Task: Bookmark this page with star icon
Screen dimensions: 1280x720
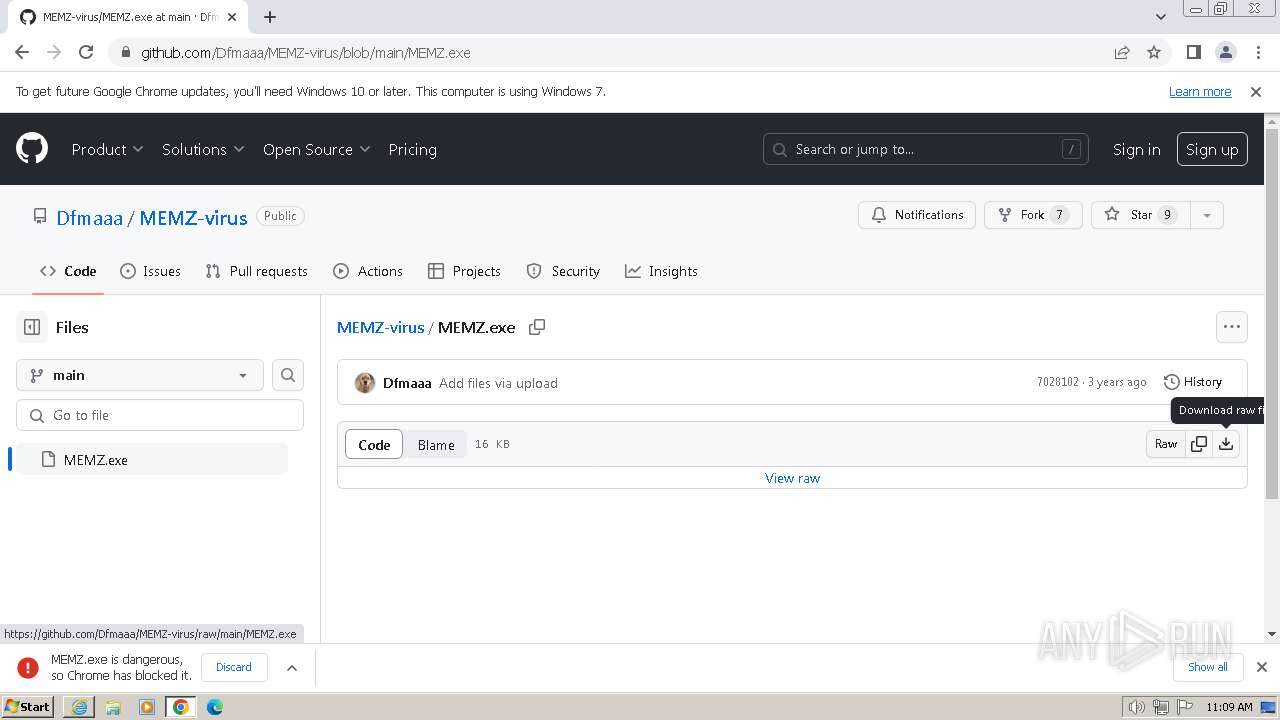Action: pyautogui.click(x=1154, y=52)
